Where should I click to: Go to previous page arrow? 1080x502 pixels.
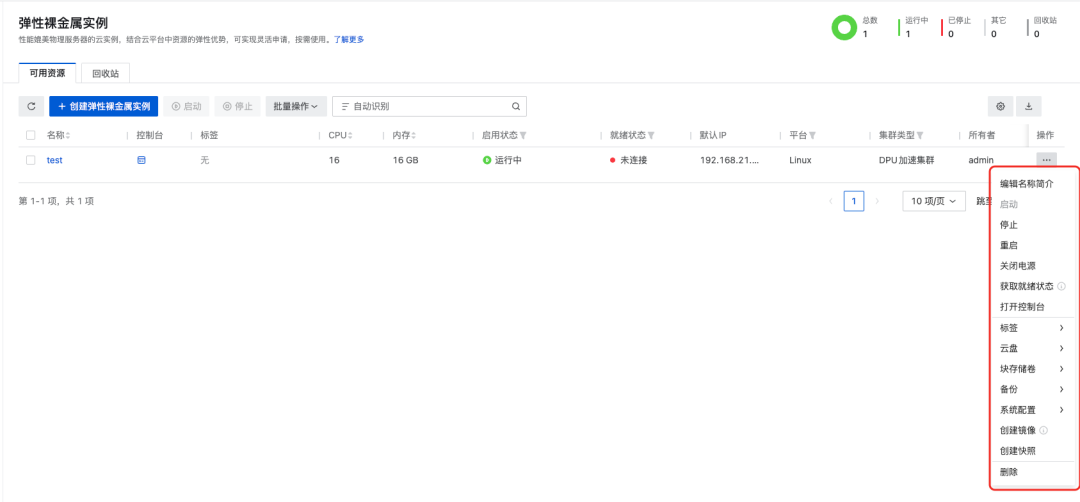(831, 201)
